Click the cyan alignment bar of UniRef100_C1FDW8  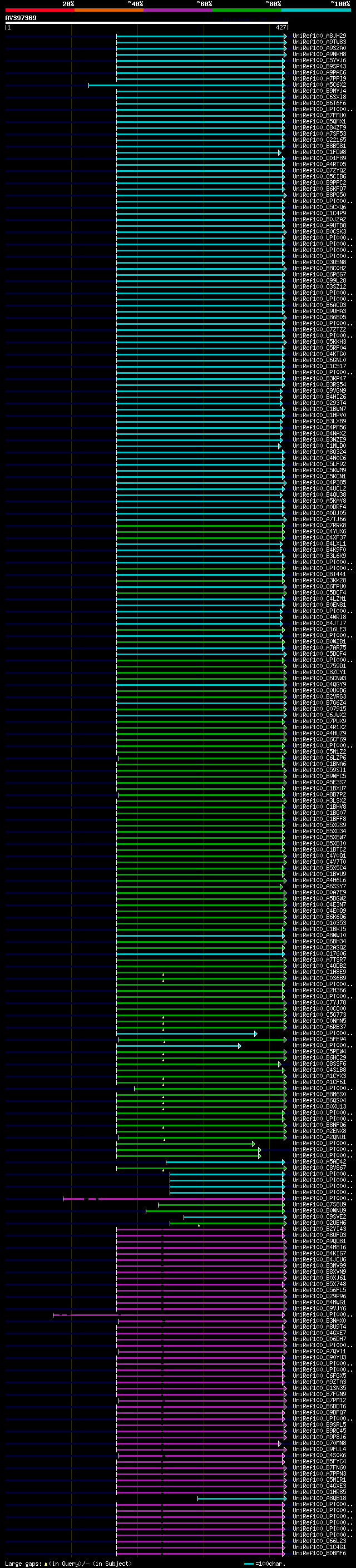click(199, 153)
